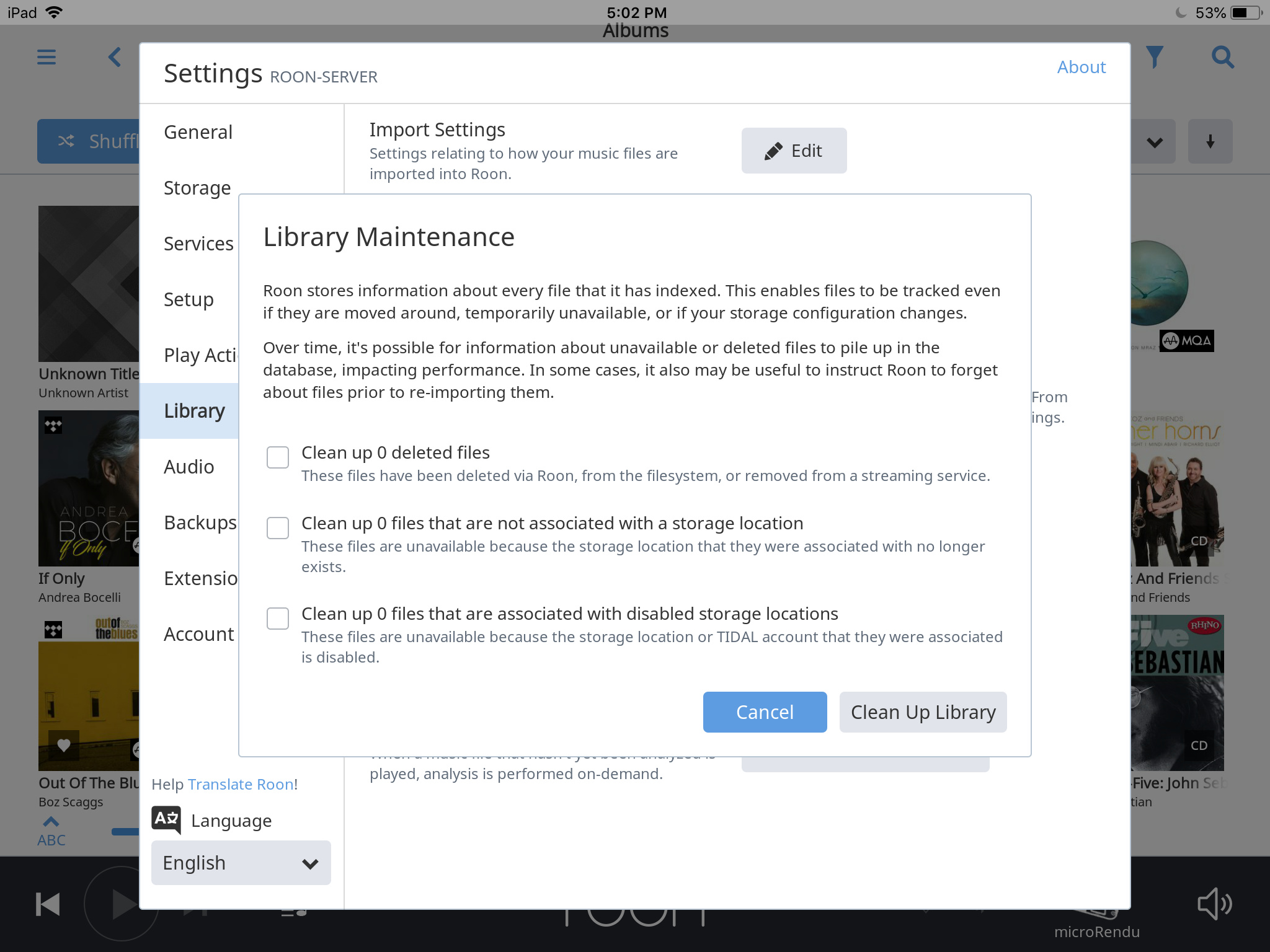
Task: Open the And Friends album cover
Action: coord(1177,488)
